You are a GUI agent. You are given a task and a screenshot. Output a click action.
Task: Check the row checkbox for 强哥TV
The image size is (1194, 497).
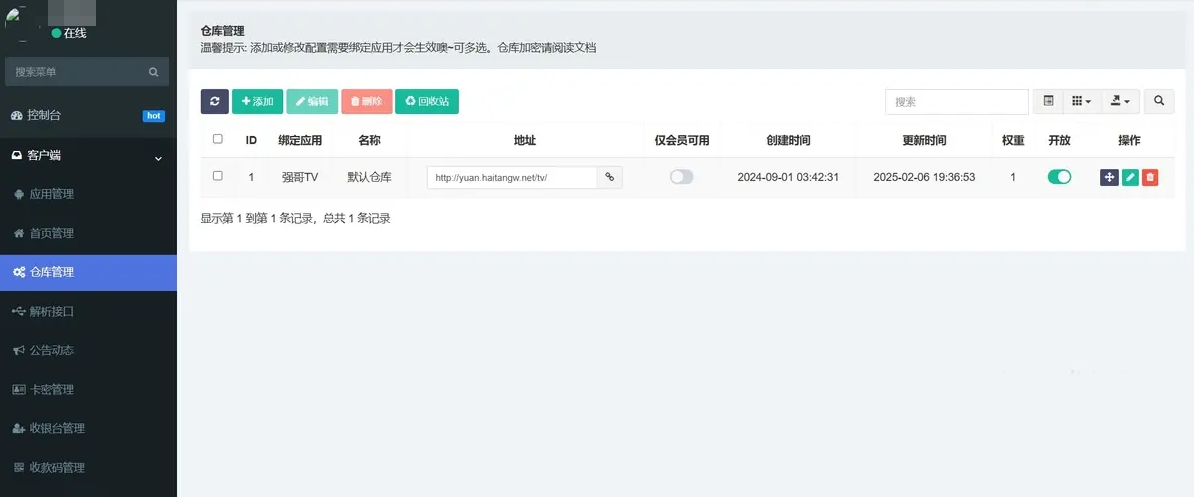pos(218,176)
